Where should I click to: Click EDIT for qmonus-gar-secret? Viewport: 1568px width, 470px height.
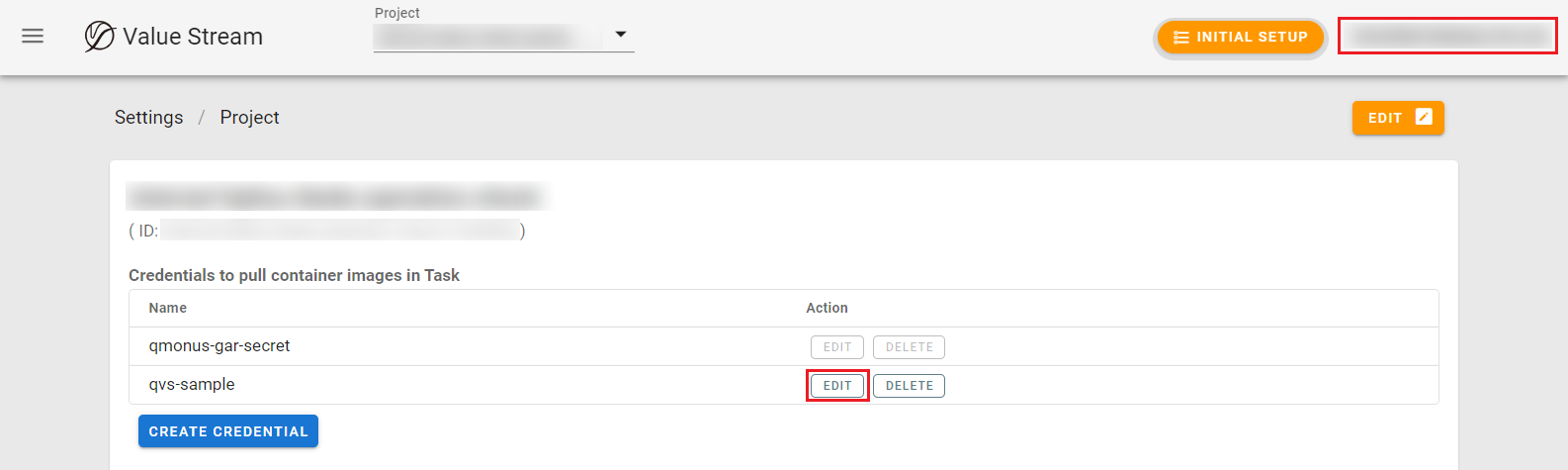pos(837,347)
